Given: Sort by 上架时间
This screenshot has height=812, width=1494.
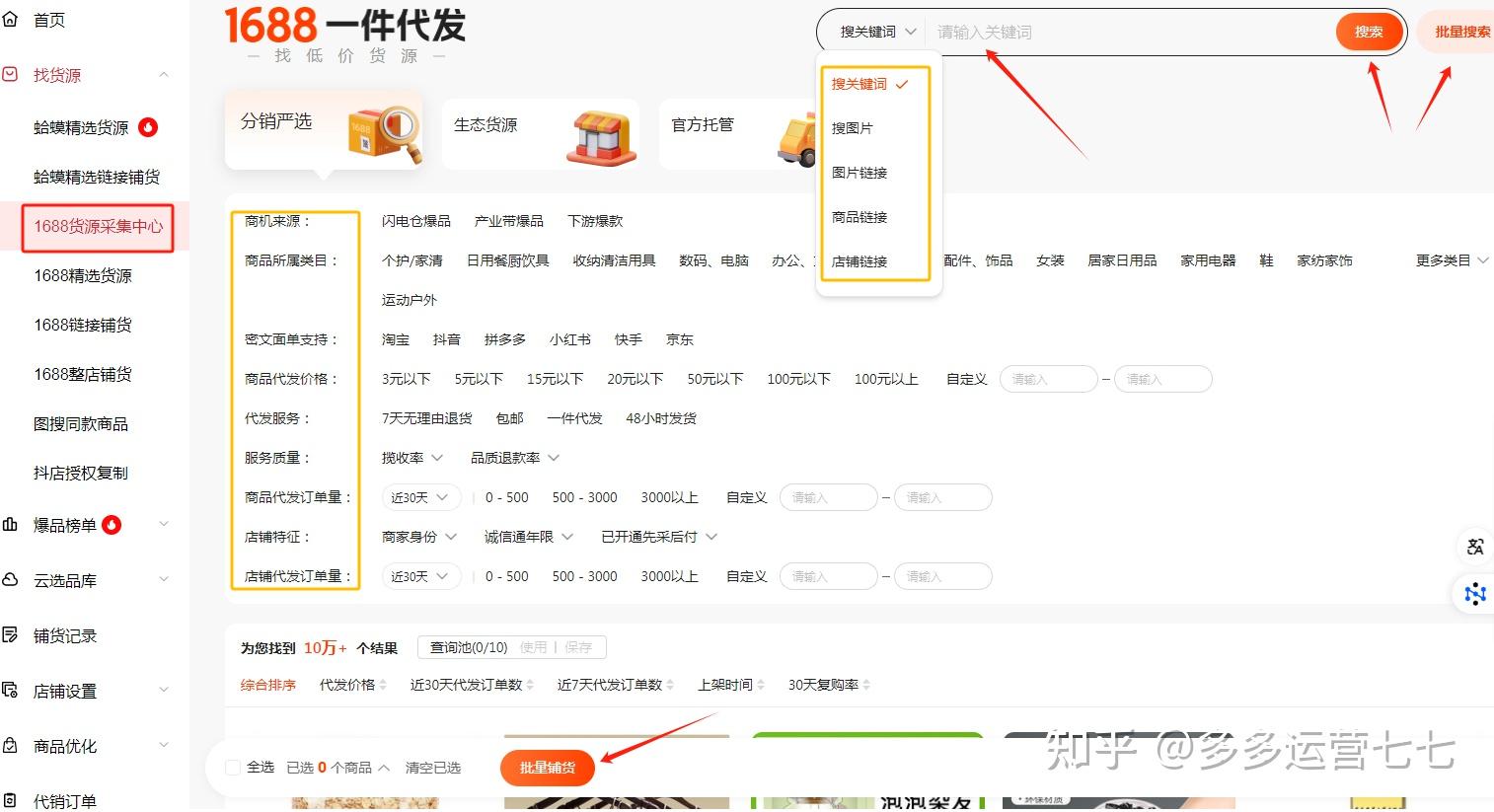Looking at the screenshot, I should (731, 685).
